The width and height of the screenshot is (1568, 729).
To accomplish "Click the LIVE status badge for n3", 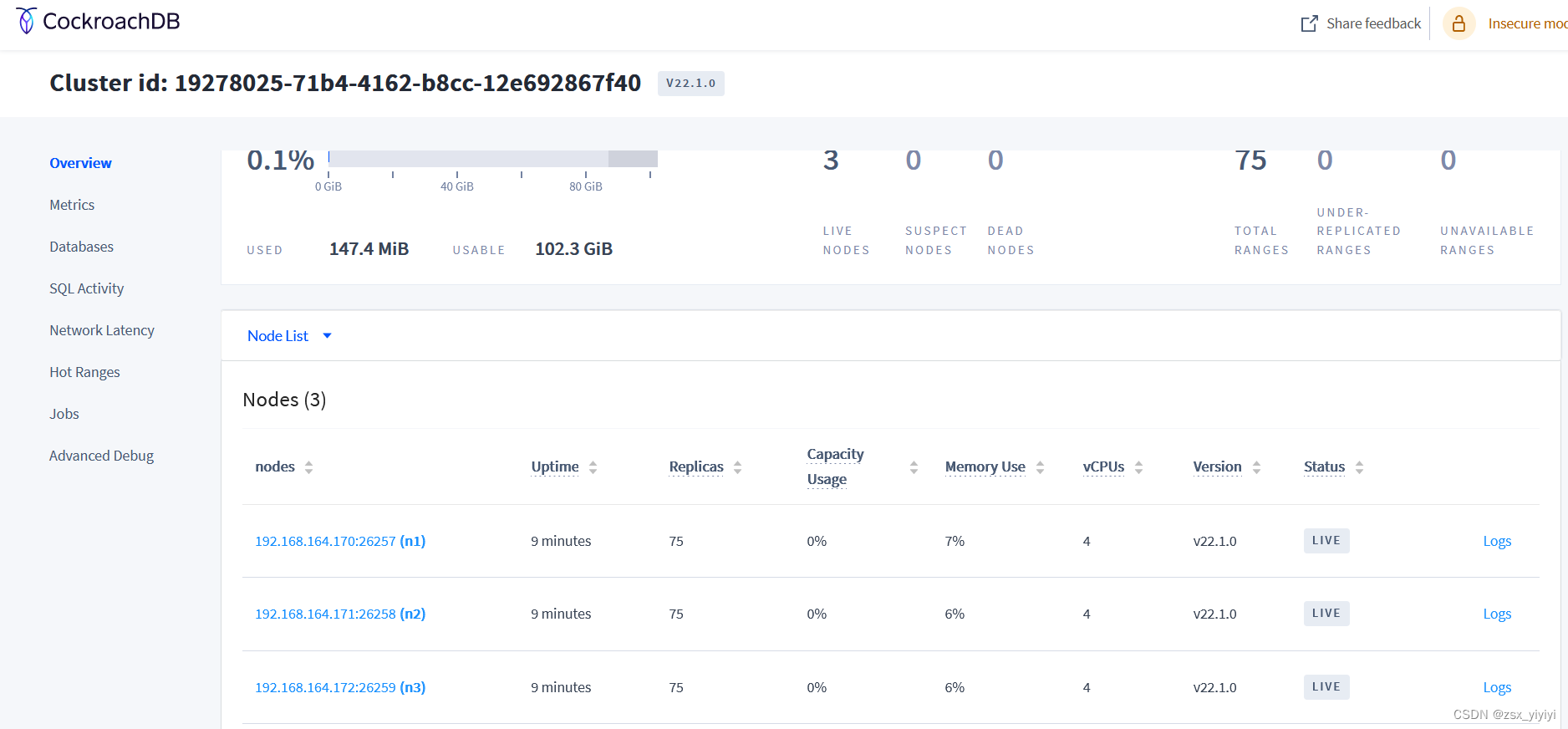I will pos(1326,687).
